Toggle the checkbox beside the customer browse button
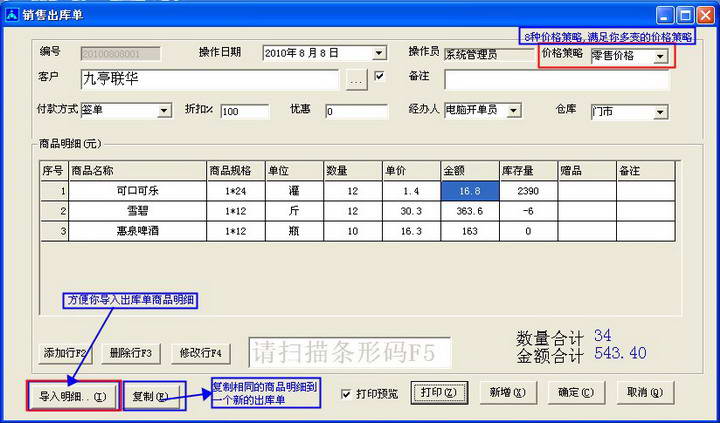Image resolution: width=720 pixels, height=423 pixels. point(379,76)
